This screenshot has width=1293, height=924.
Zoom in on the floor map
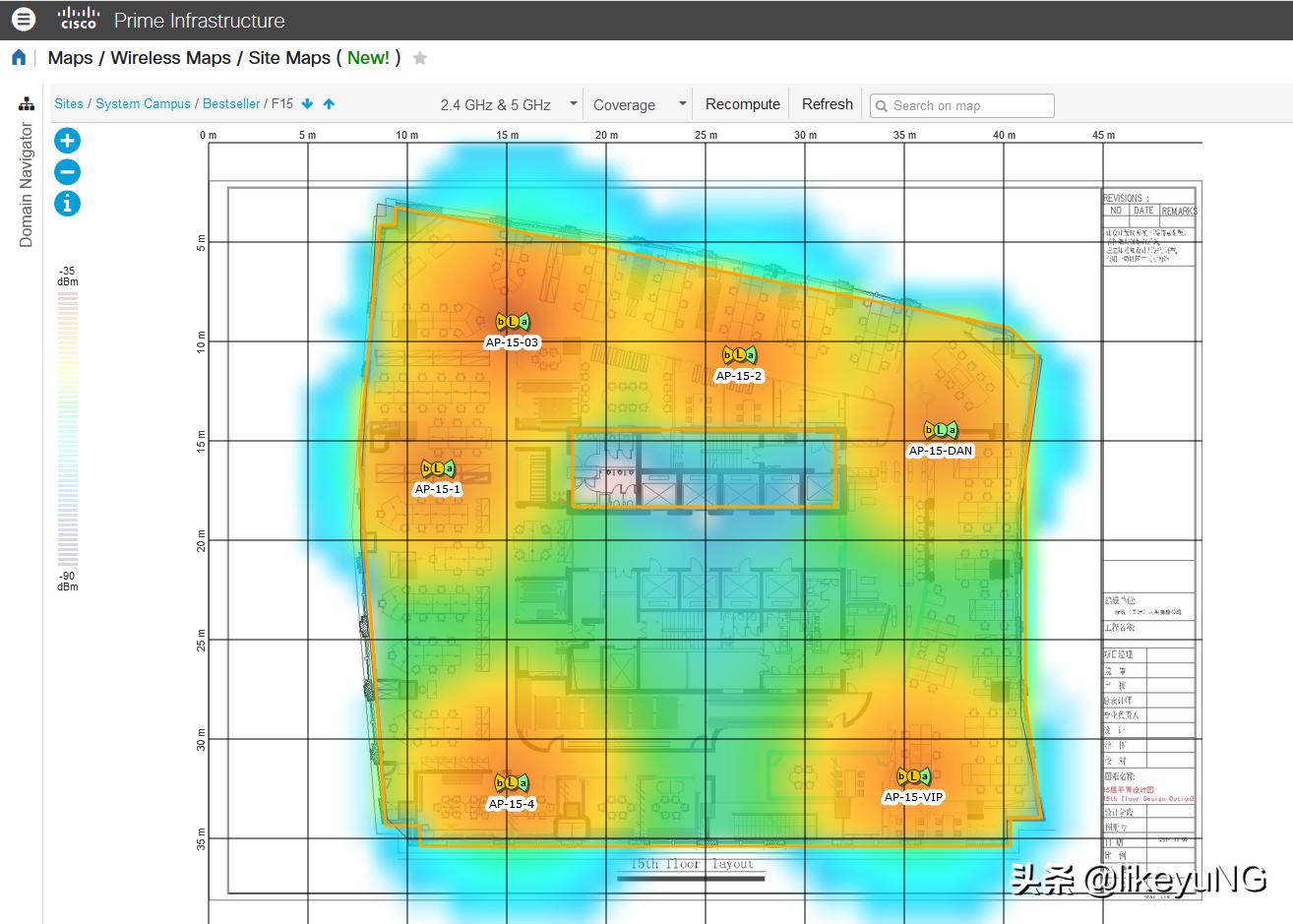click(67, 141)
